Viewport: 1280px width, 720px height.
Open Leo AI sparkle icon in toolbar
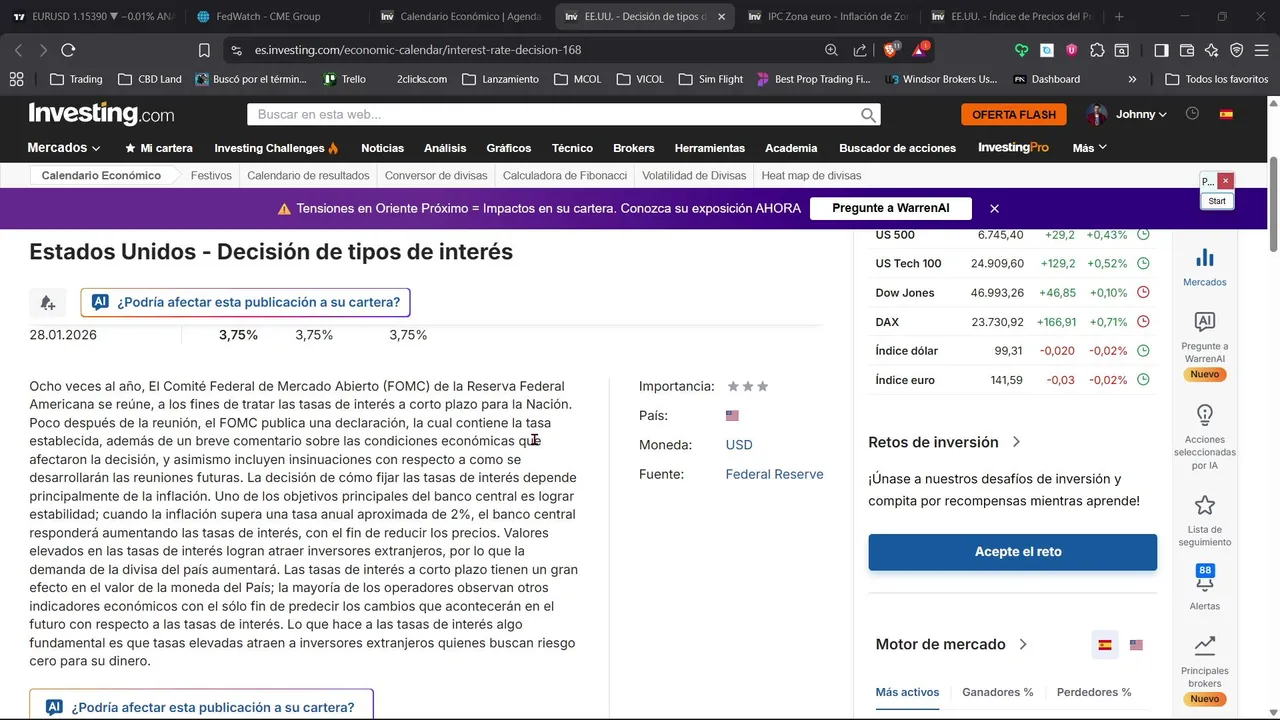click(x=1212, y=50)
